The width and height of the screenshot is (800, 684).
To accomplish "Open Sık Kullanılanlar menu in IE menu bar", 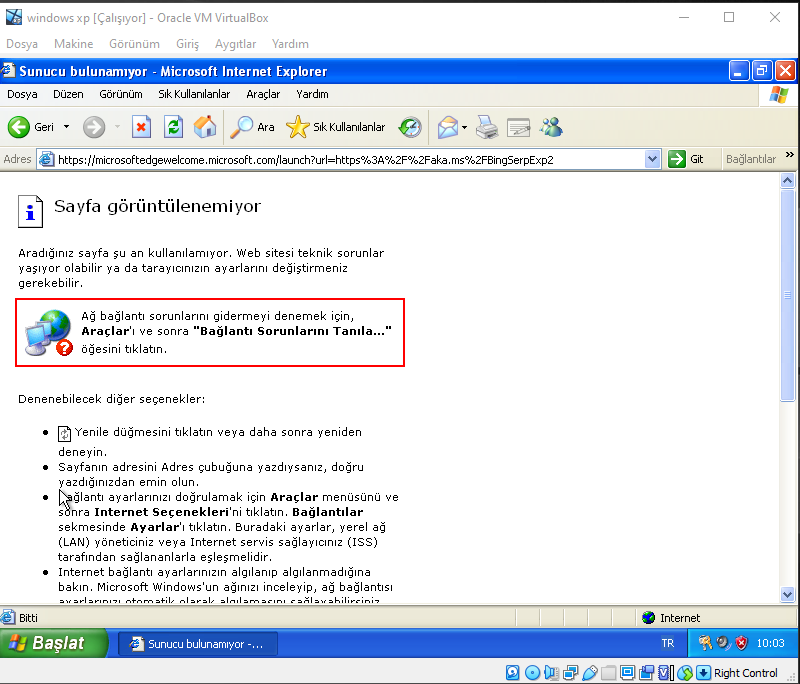I will pyautogui.click(x=194, y=94).
